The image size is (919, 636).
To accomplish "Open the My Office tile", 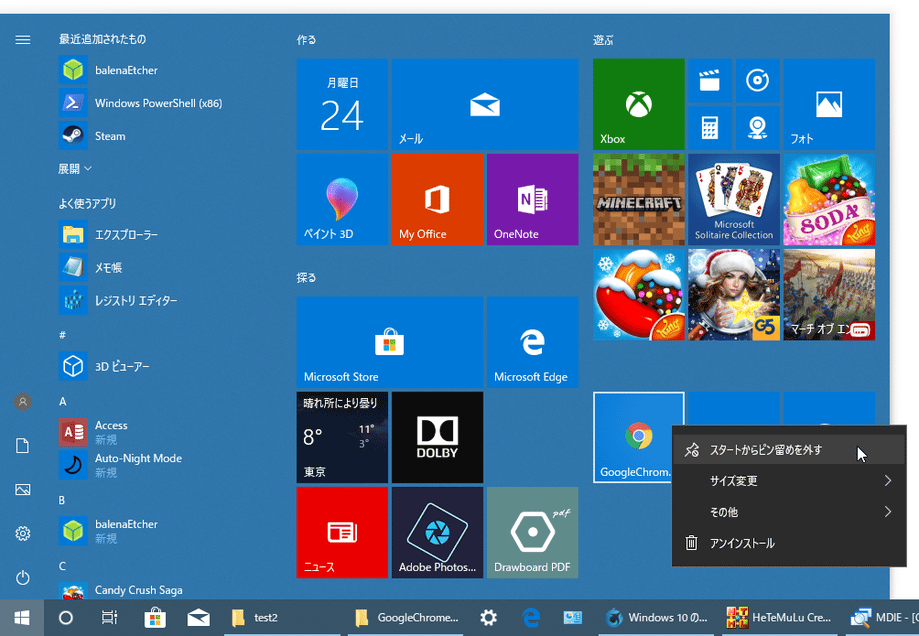I will [x=437, y=199].
